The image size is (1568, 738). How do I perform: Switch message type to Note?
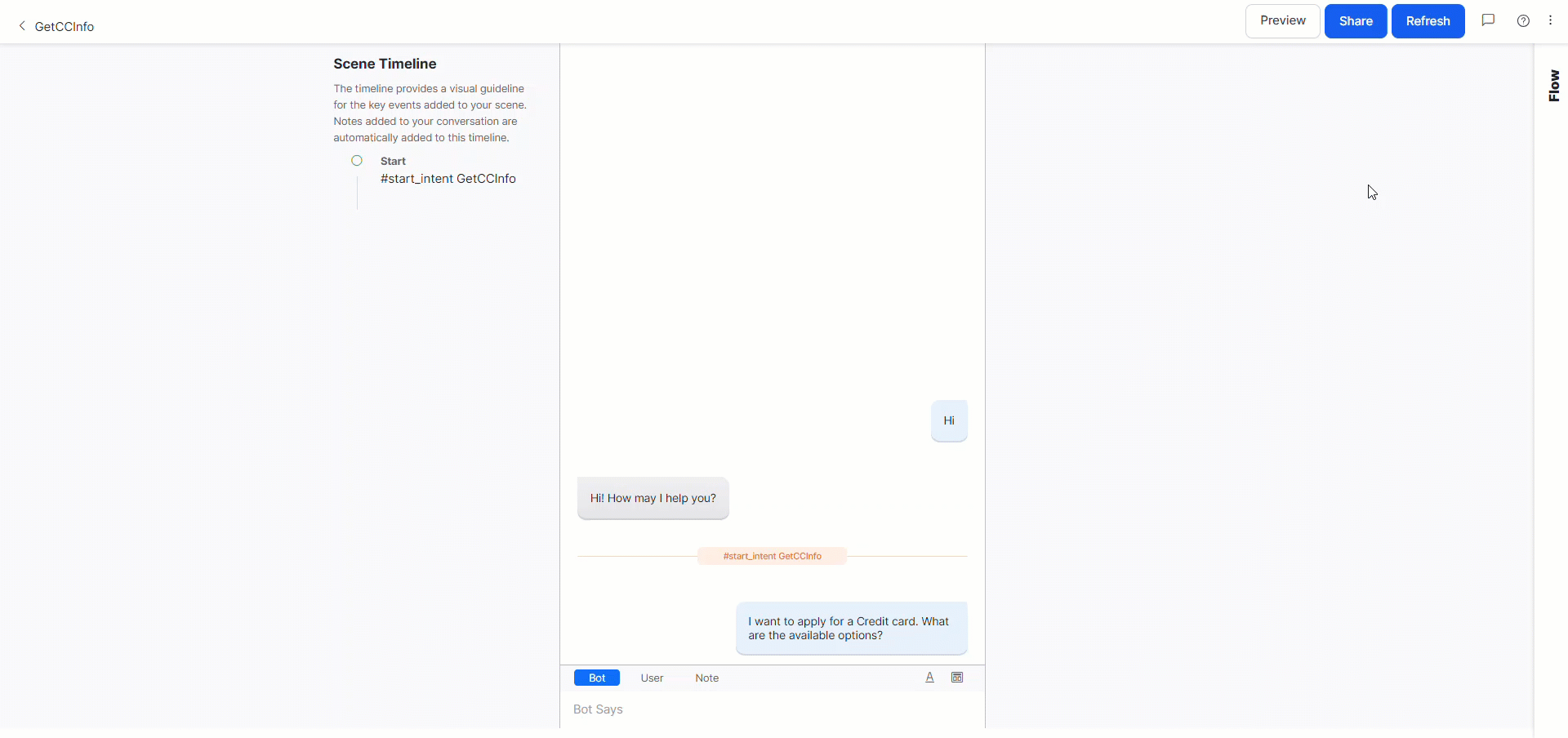click(x=707, y=678)
